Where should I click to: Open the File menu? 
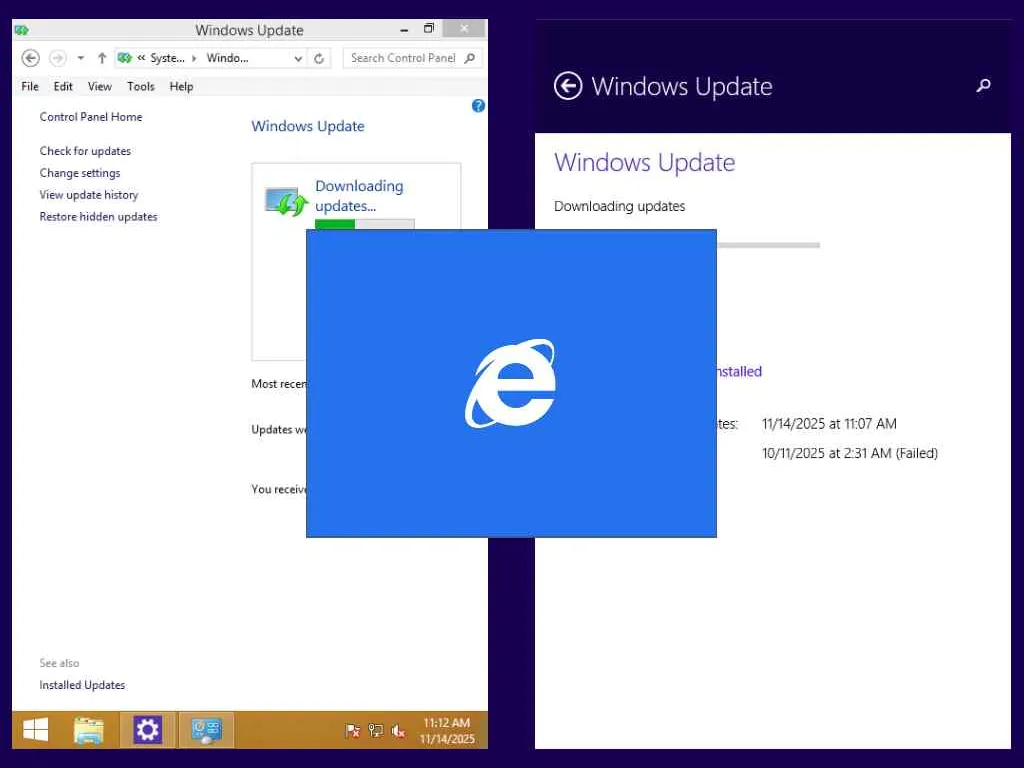pos(30,86)
